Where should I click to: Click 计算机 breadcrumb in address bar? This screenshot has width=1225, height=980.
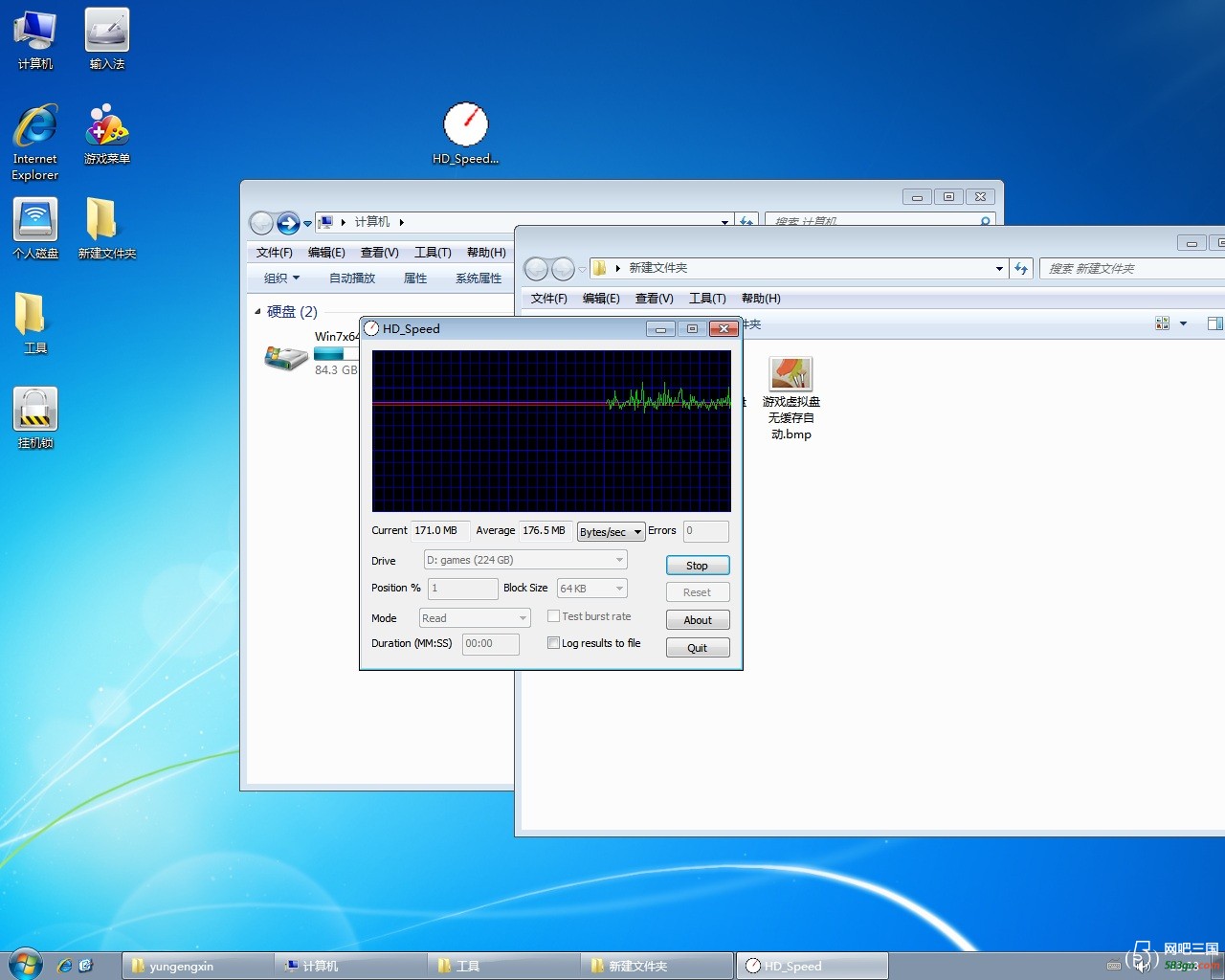point(372,222)
